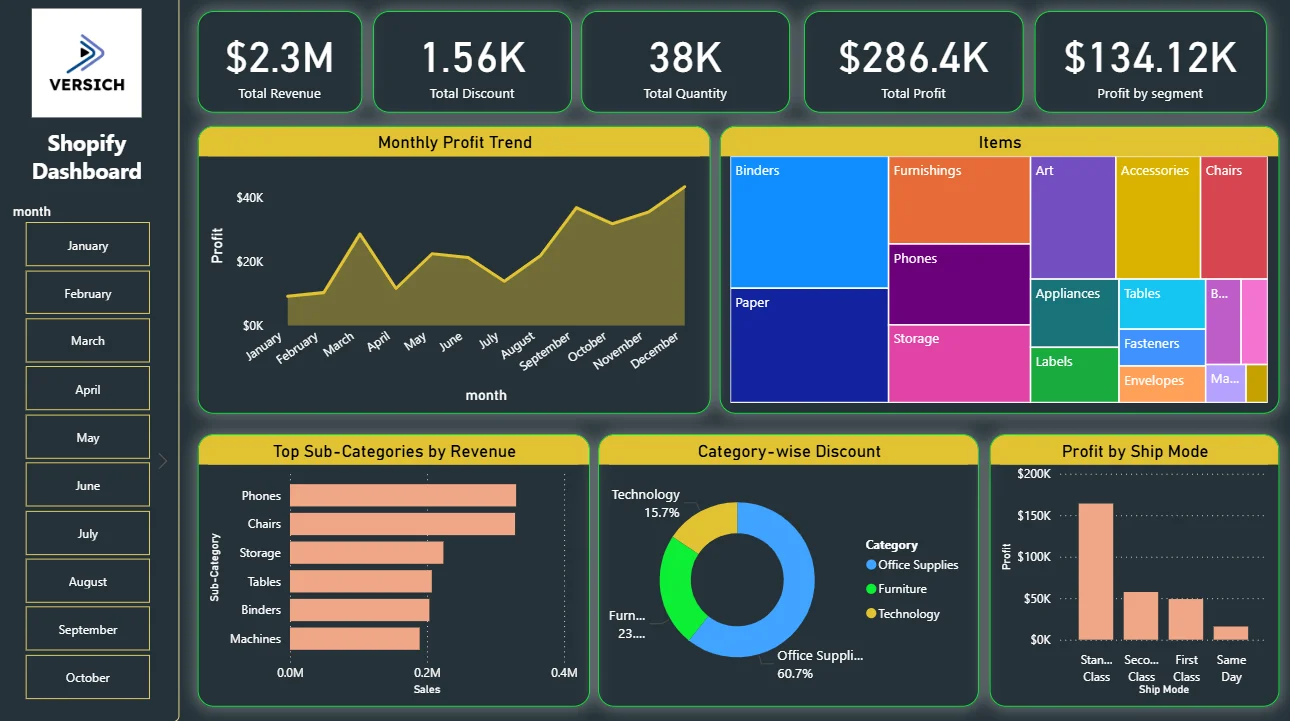Click the Versich logo image
The height and width of the screenshot is (721, 1290).
coord(87,63)
